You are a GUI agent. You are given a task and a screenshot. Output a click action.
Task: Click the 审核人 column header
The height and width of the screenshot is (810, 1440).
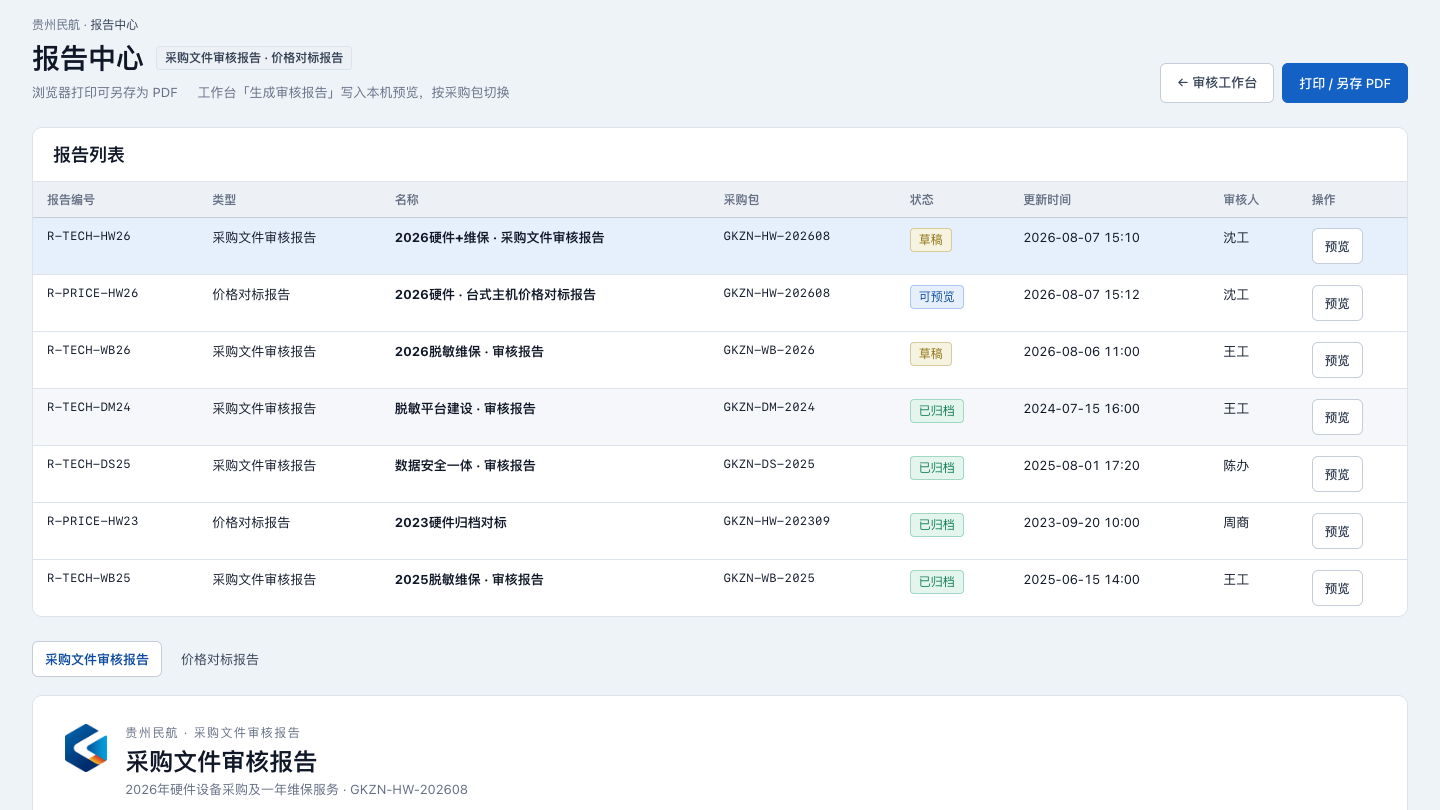tap(1241, 200)
